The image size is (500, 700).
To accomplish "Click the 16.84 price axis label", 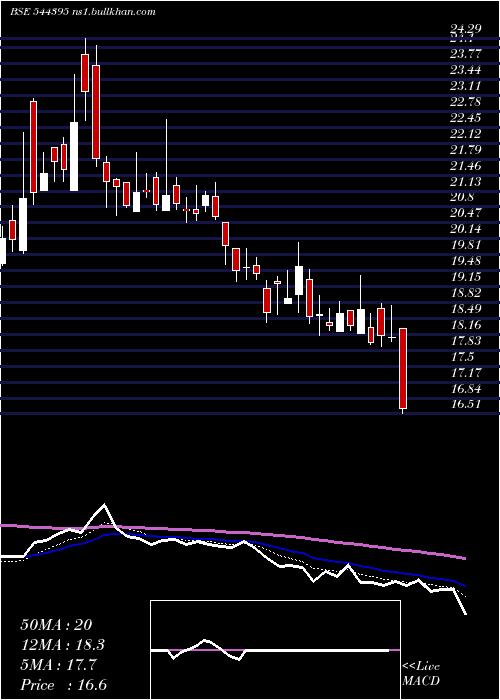I will click(466, 388).
